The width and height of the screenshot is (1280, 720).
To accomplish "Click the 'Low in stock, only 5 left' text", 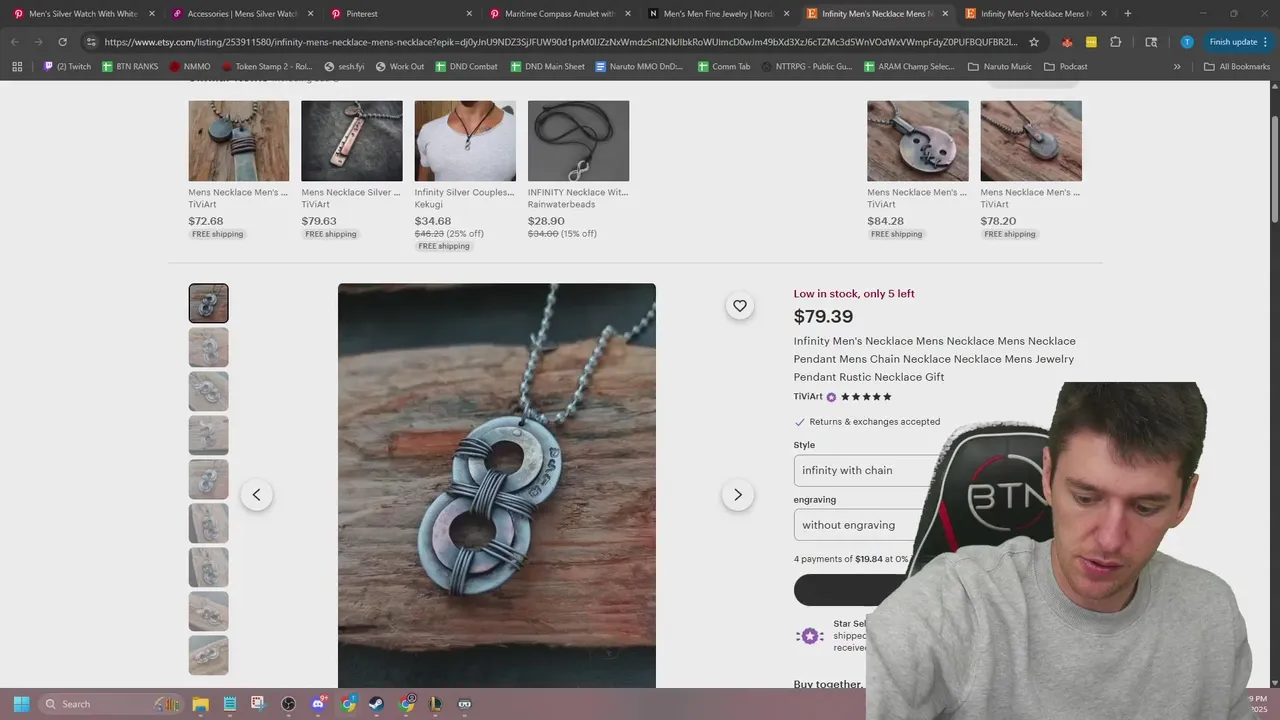I will [x=854, y=294].
